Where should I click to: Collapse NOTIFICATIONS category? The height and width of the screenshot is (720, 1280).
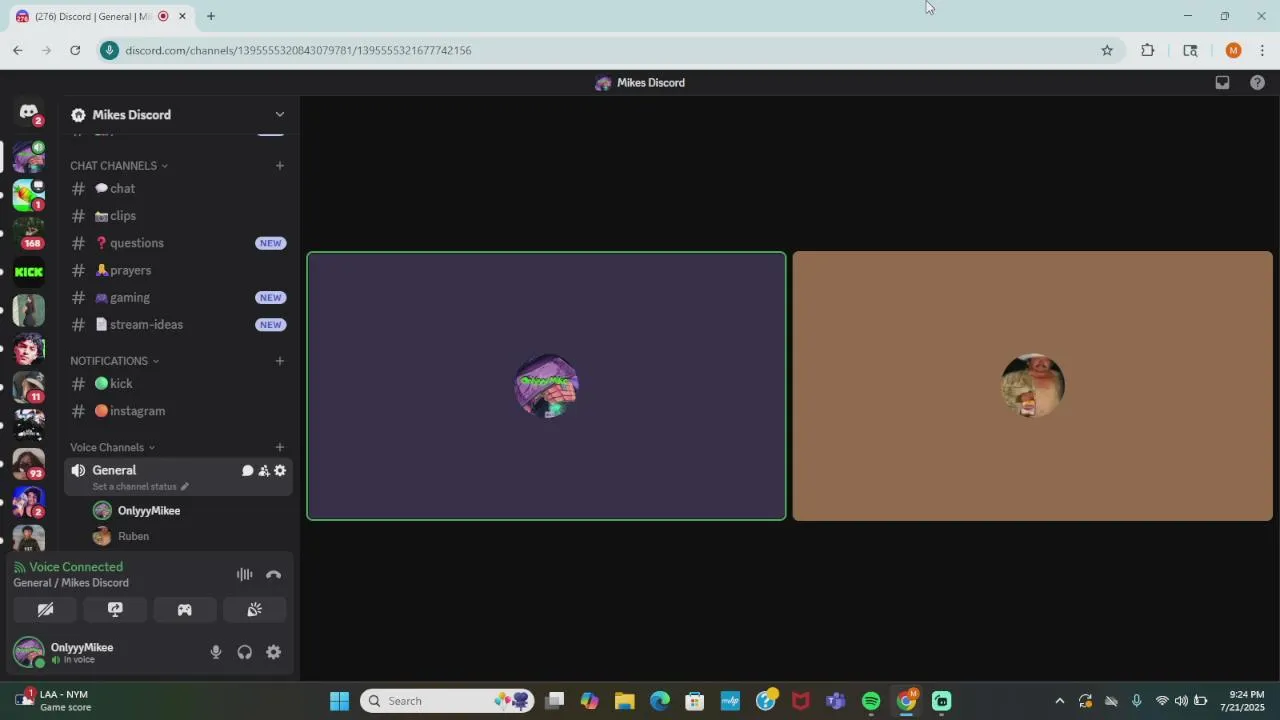point(114,361)
